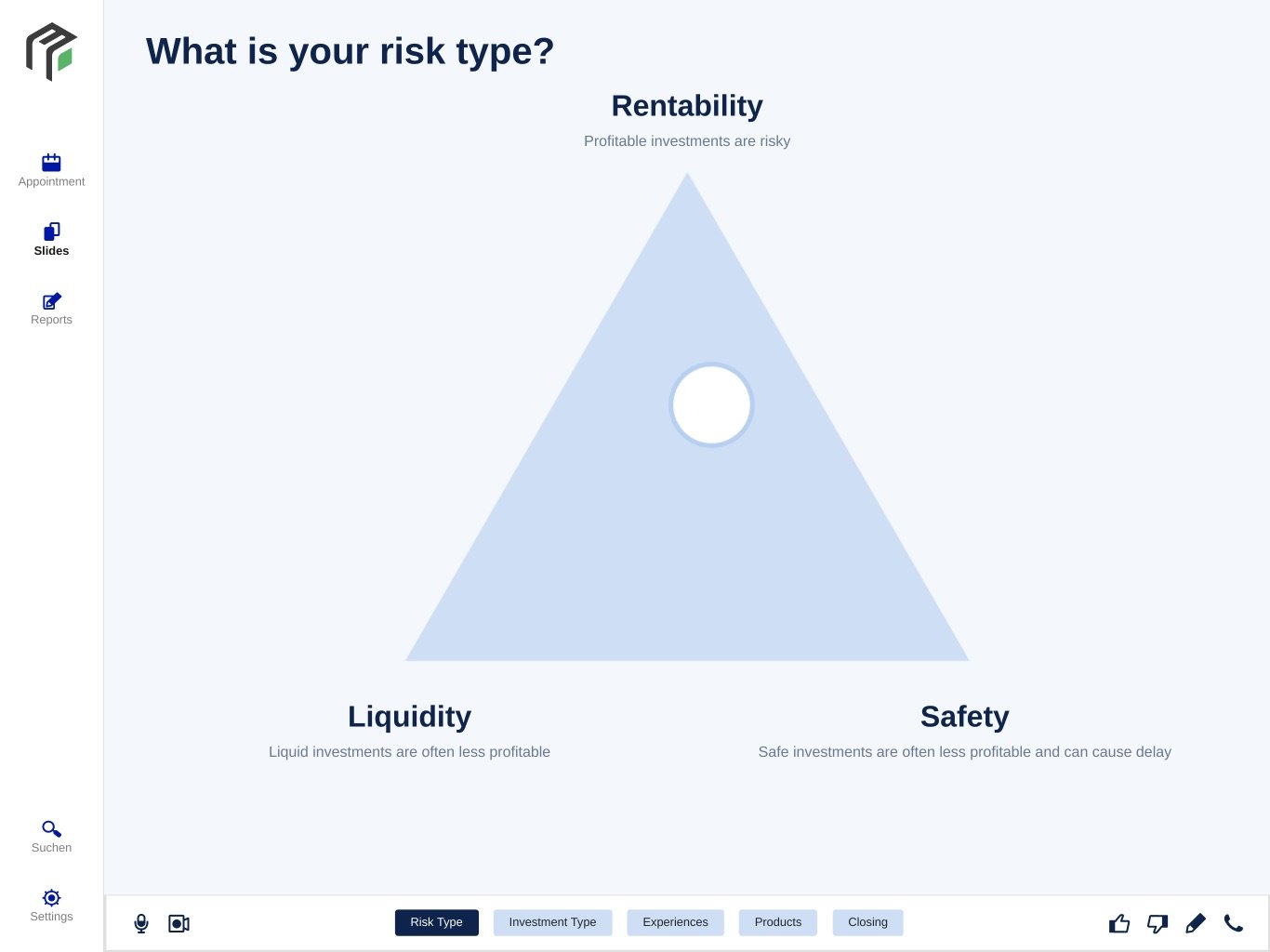This screenshot has height=952, width=1270.
Task: Click the phone call icon
Action: [x=1234, y=923]
